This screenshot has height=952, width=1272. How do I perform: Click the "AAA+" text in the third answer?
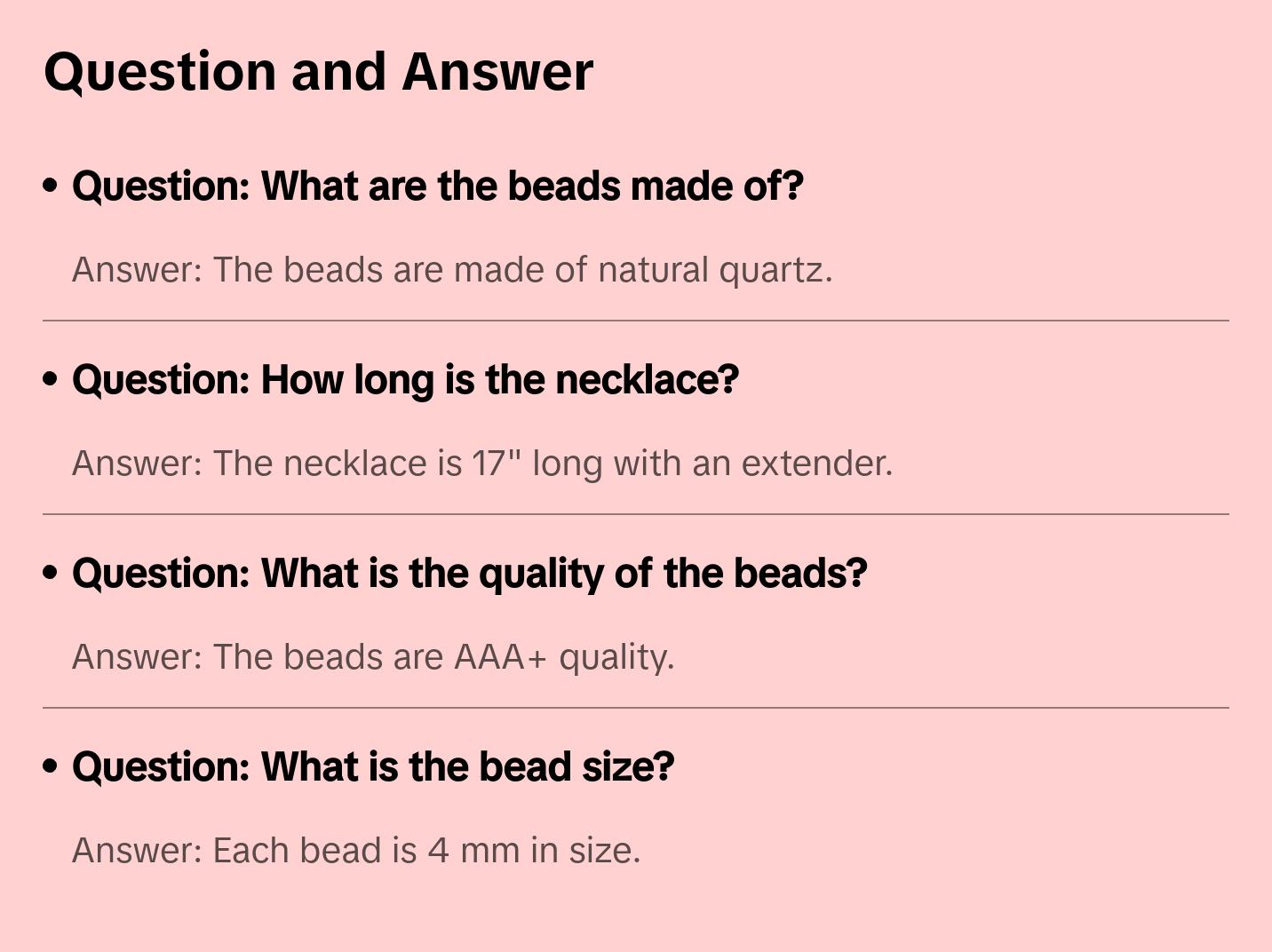[x=499, y=657]
